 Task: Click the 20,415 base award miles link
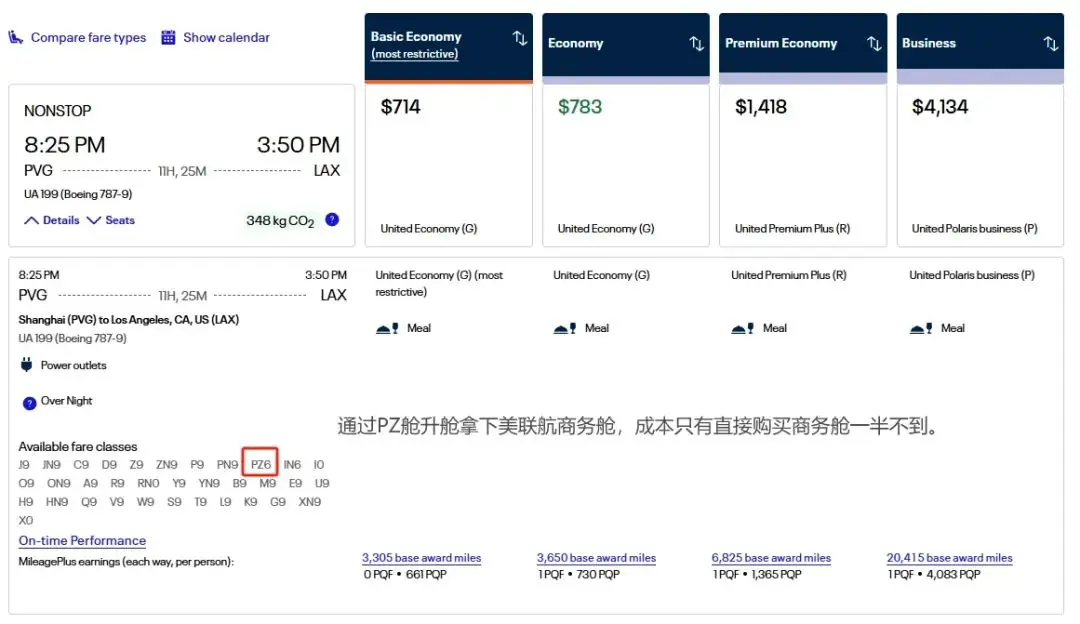click(x=948, y=558)
